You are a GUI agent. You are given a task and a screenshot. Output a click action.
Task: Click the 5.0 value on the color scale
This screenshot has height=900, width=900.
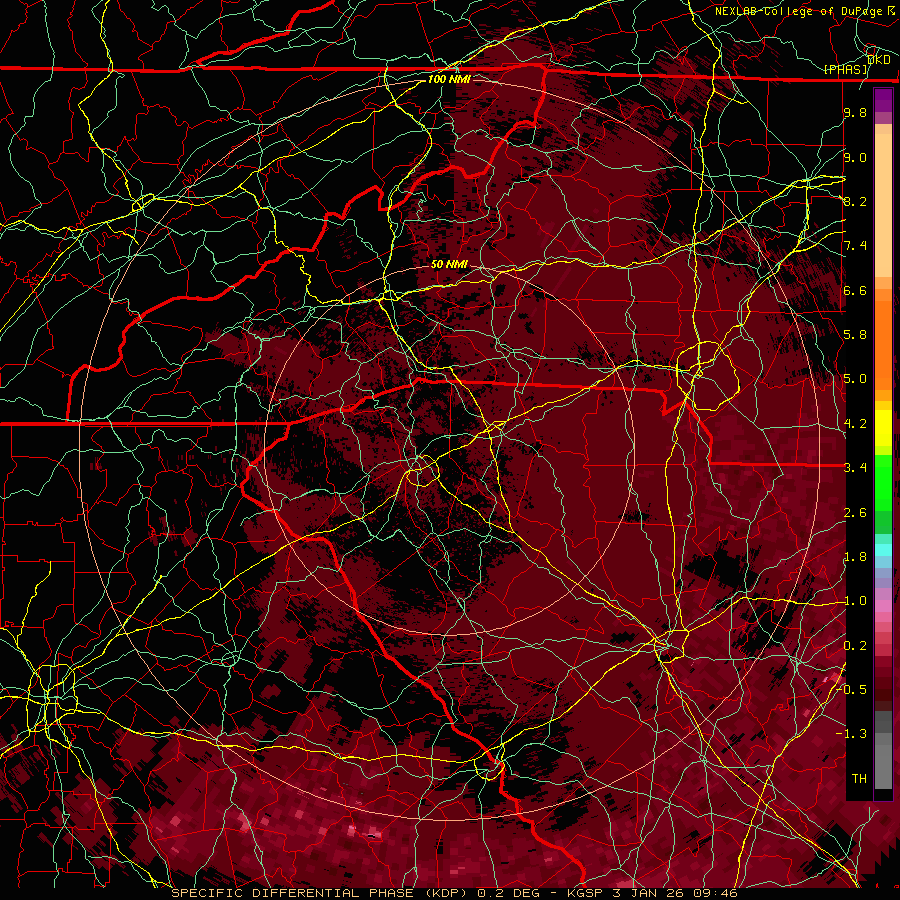(855, 379)
